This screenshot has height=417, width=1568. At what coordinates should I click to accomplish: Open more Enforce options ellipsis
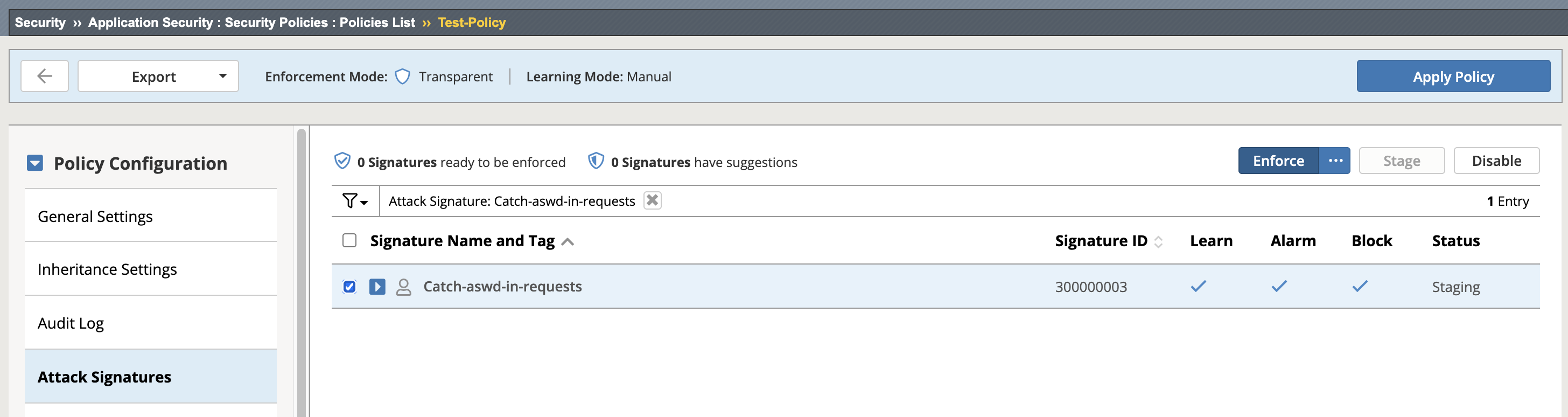click(1335, 161)
